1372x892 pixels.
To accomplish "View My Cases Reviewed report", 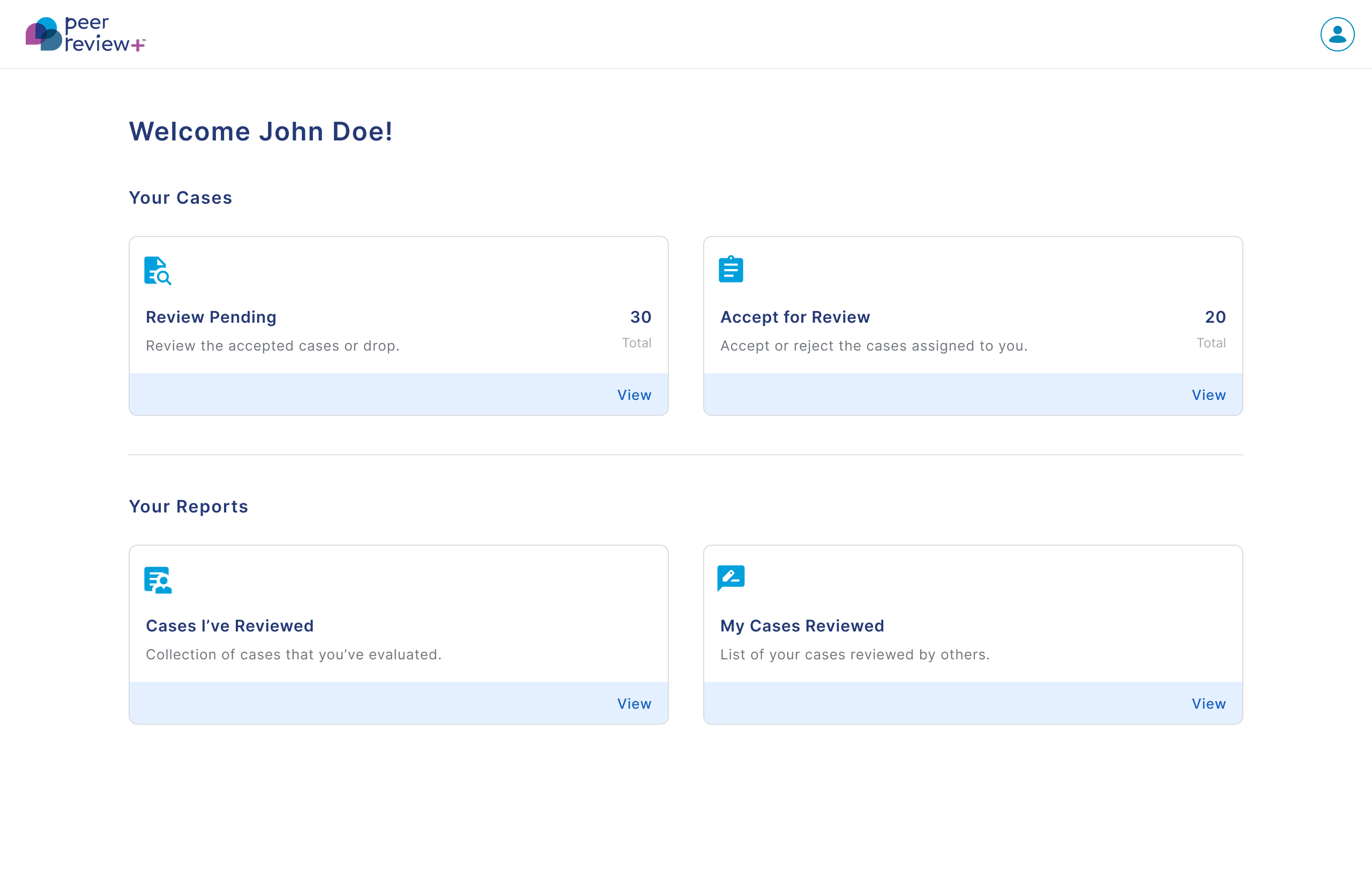I will point(1209,703).
